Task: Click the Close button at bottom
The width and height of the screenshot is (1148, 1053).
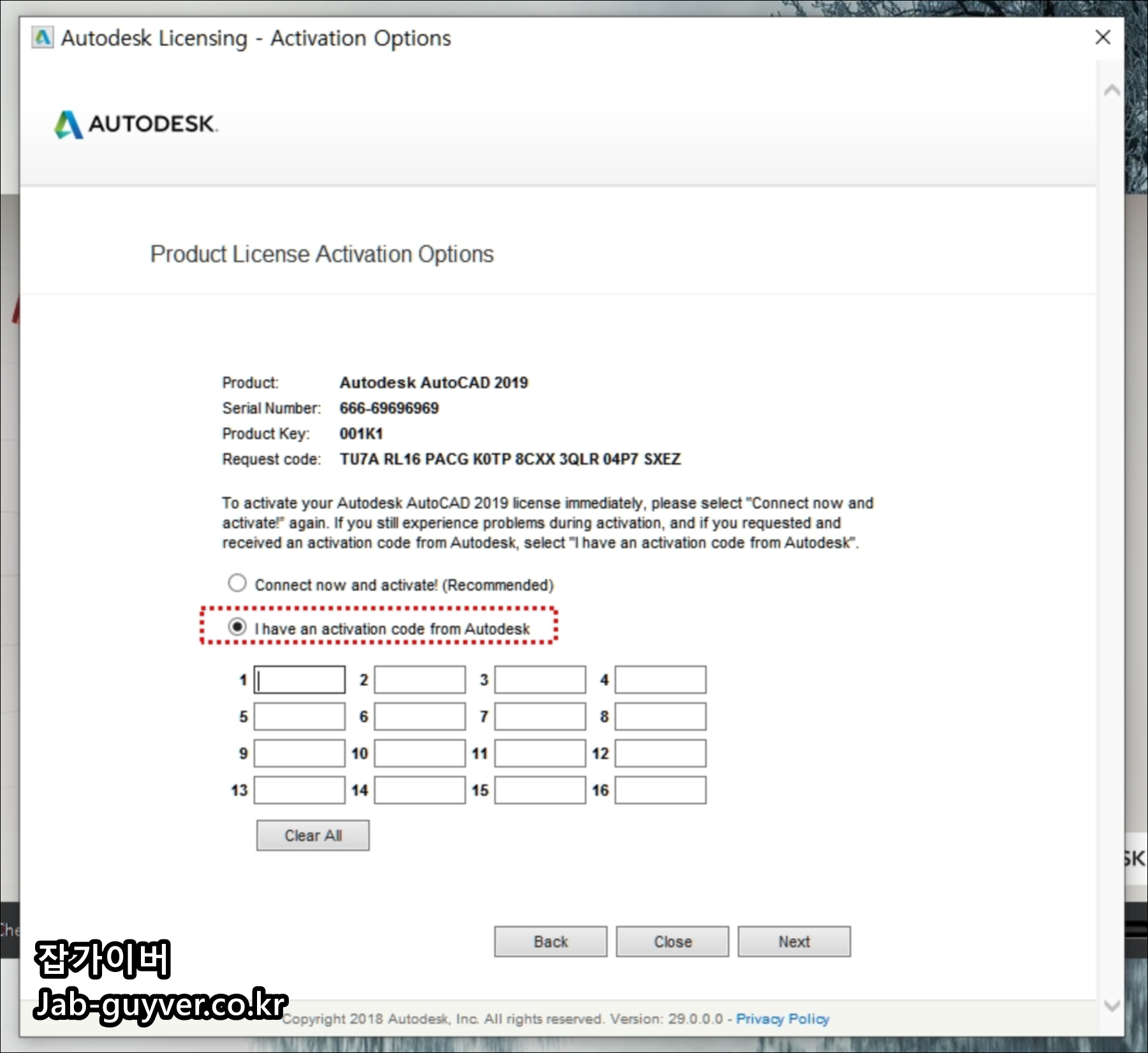Action: (673, 942)
